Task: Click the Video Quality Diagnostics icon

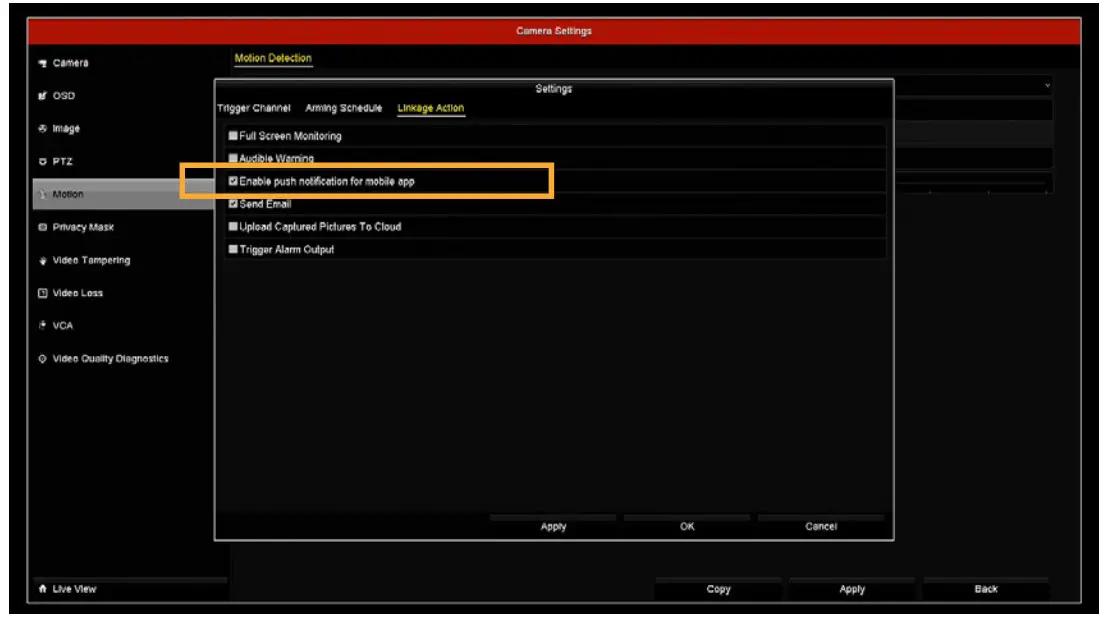Action: tap(42, 359)
